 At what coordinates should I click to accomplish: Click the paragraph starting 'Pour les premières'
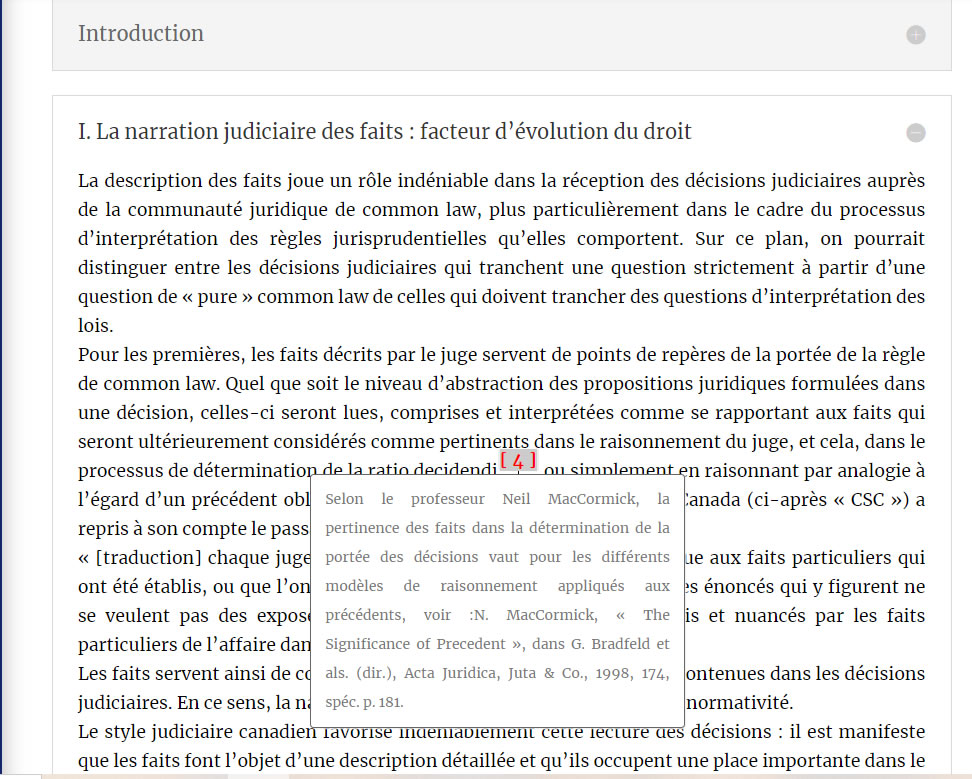(500, 384)
